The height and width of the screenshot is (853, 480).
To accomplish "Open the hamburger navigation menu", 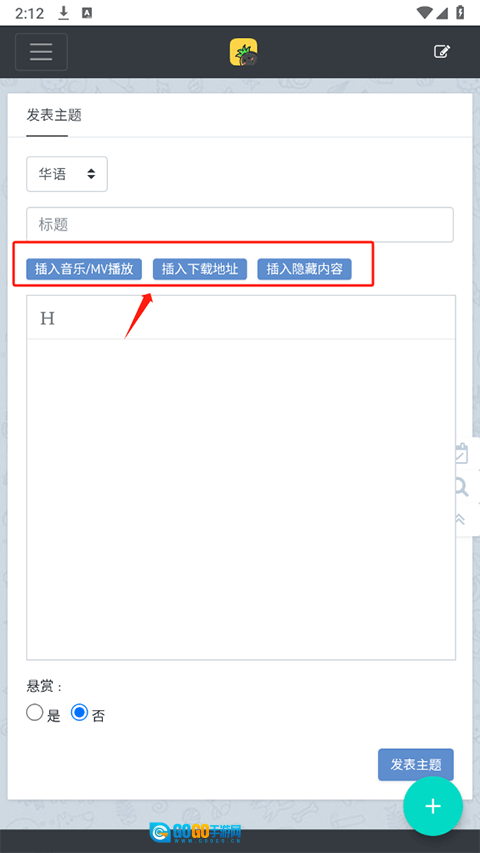I will (41, 52).
